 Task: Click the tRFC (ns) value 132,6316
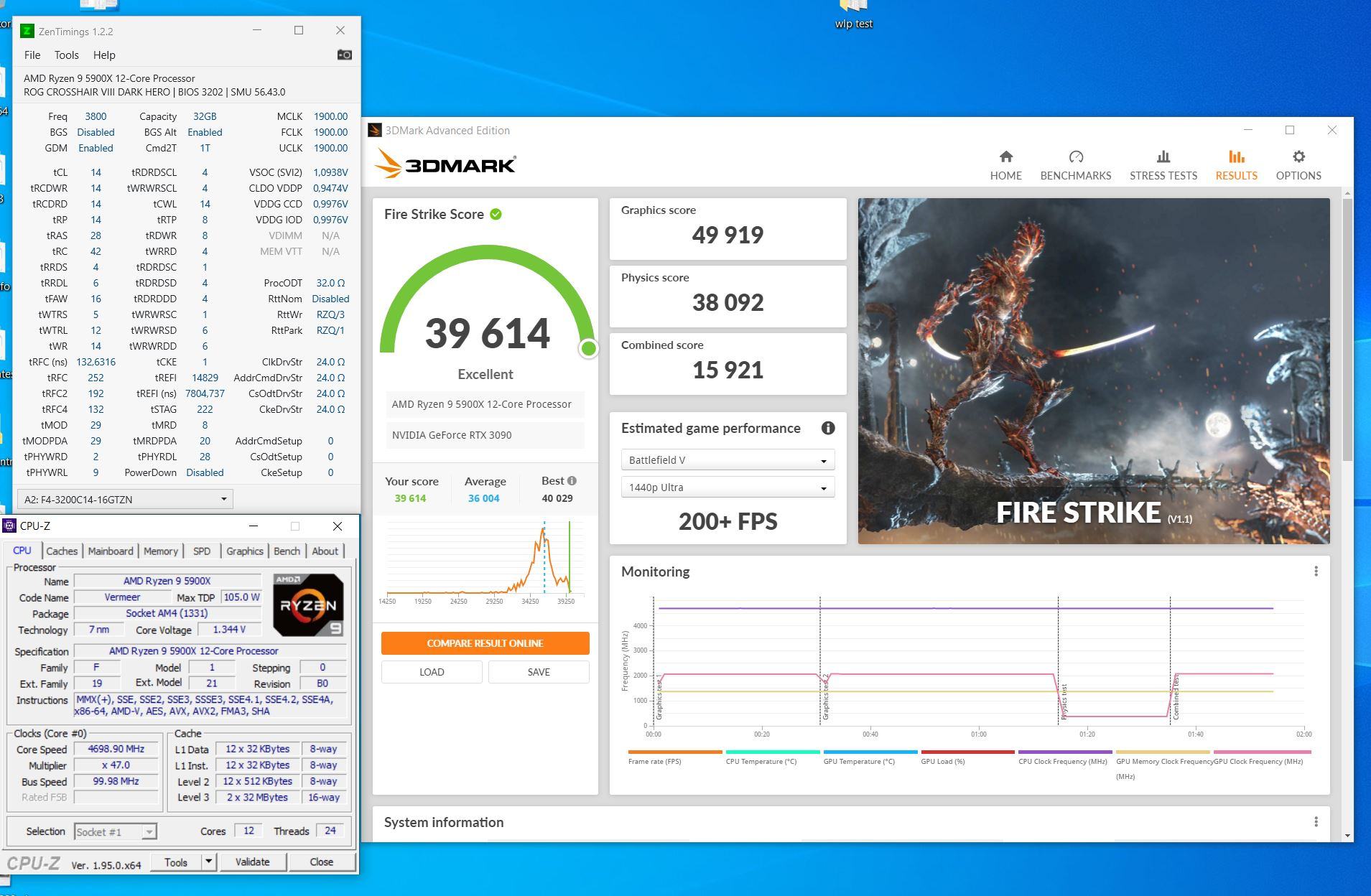pyautogui.click(x=96, y=362)
